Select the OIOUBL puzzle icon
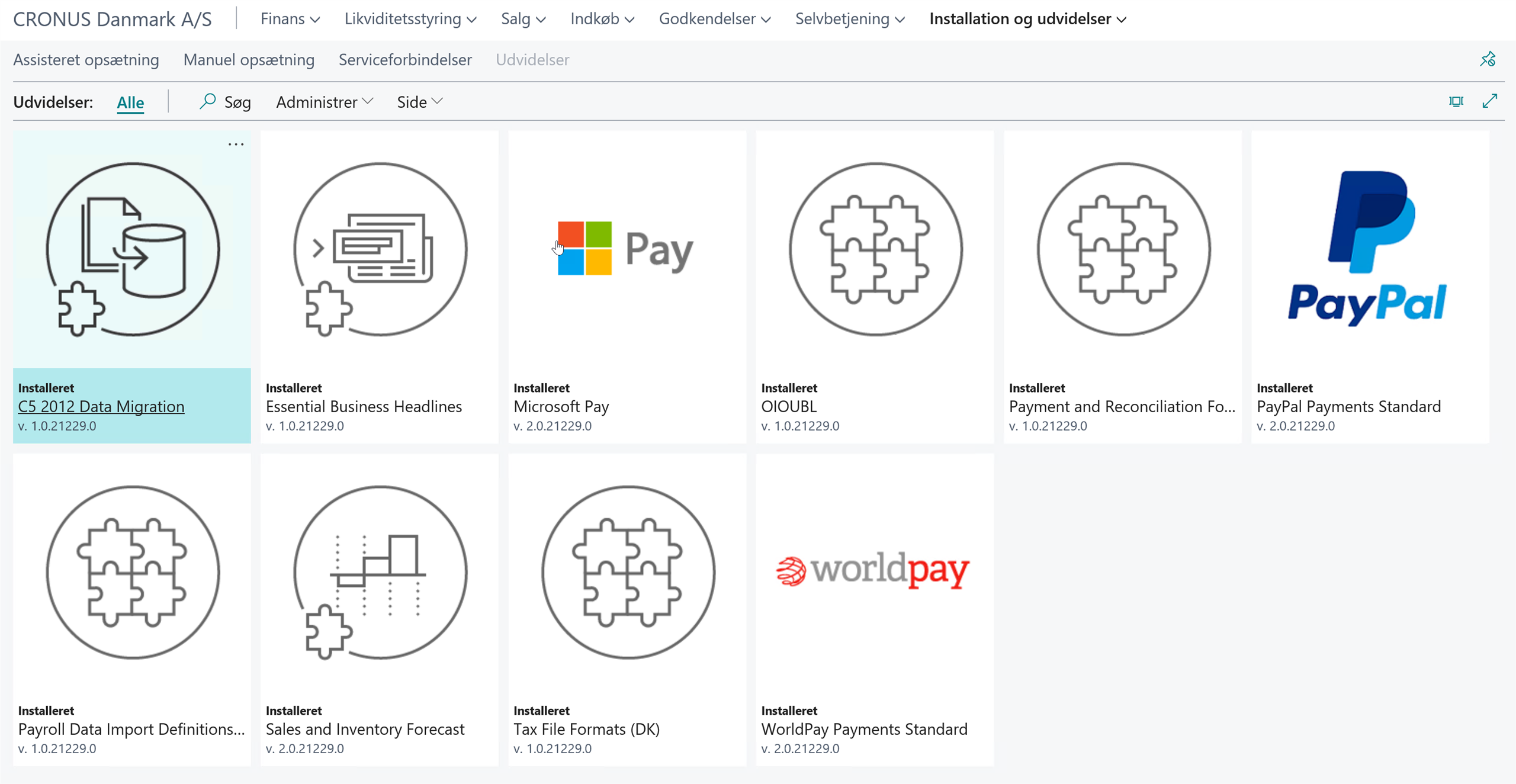The image size is (1516, 784). [875, 249]
